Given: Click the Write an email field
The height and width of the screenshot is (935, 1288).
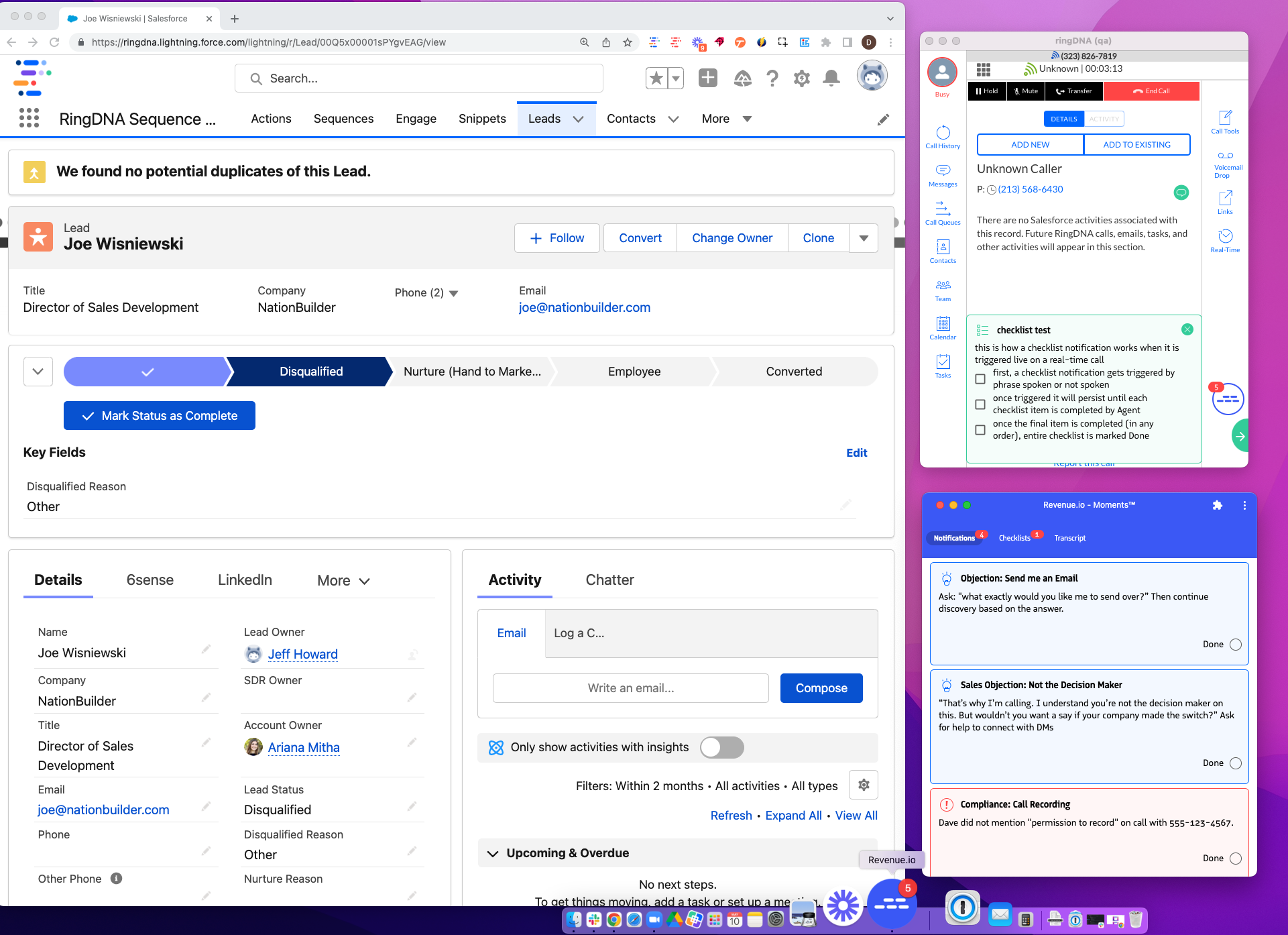Looking at the screenshot, I should click(x=631, y=688).
